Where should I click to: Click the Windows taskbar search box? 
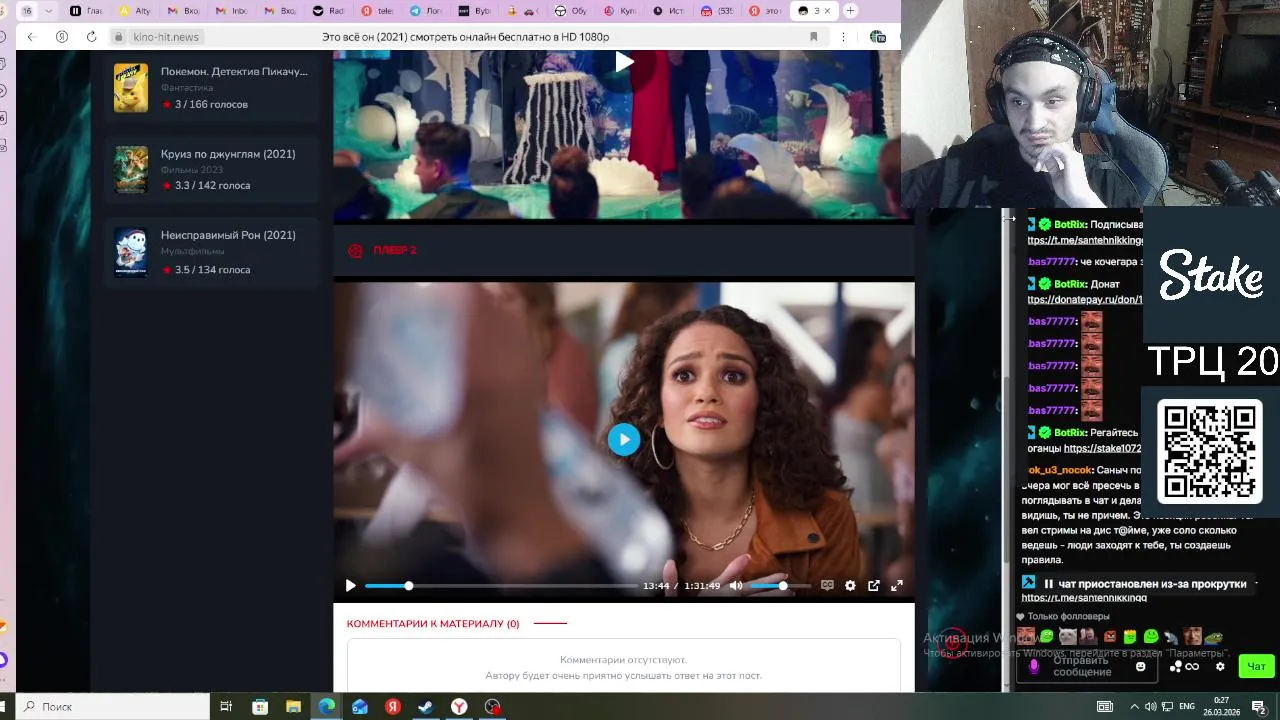pos(113,706)
